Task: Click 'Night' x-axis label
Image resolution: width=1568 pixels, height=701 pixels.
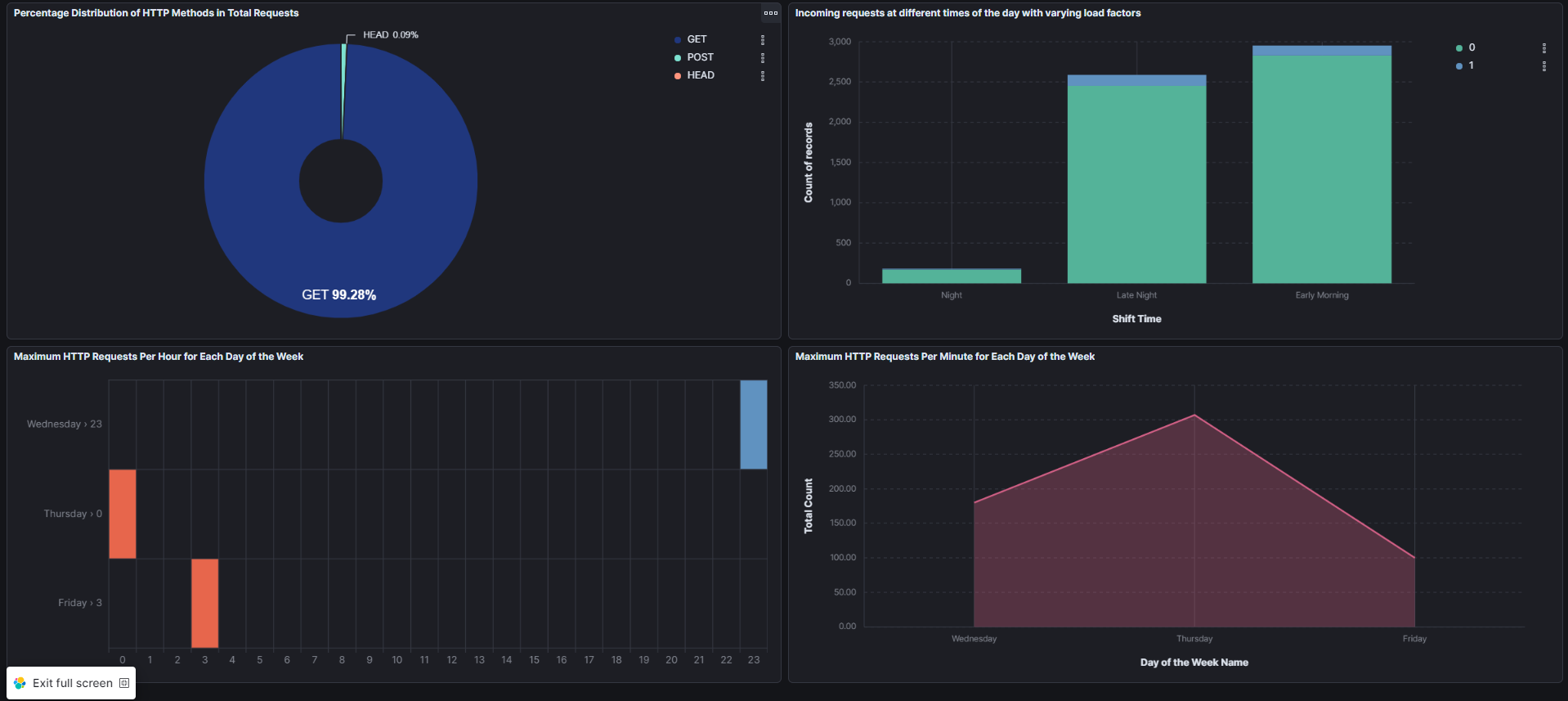Action: pyautogui.click(x=952, y=295)
